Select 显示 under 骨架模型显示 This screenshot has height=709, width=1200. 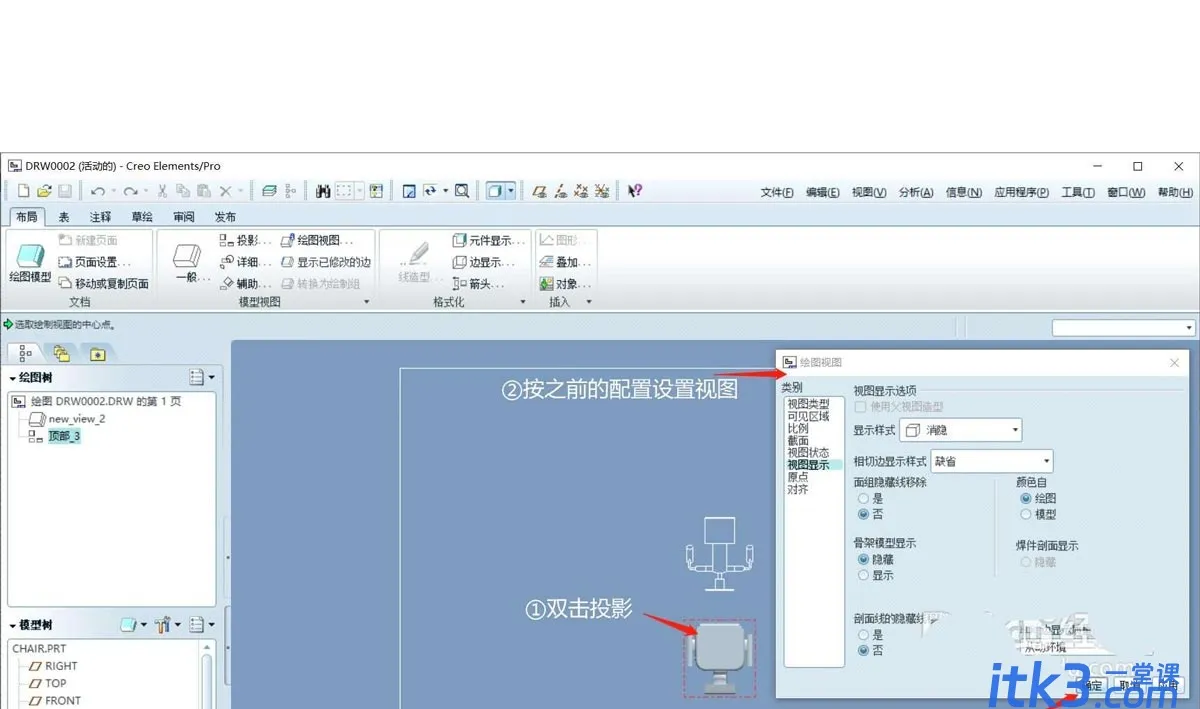coord(863,575)
